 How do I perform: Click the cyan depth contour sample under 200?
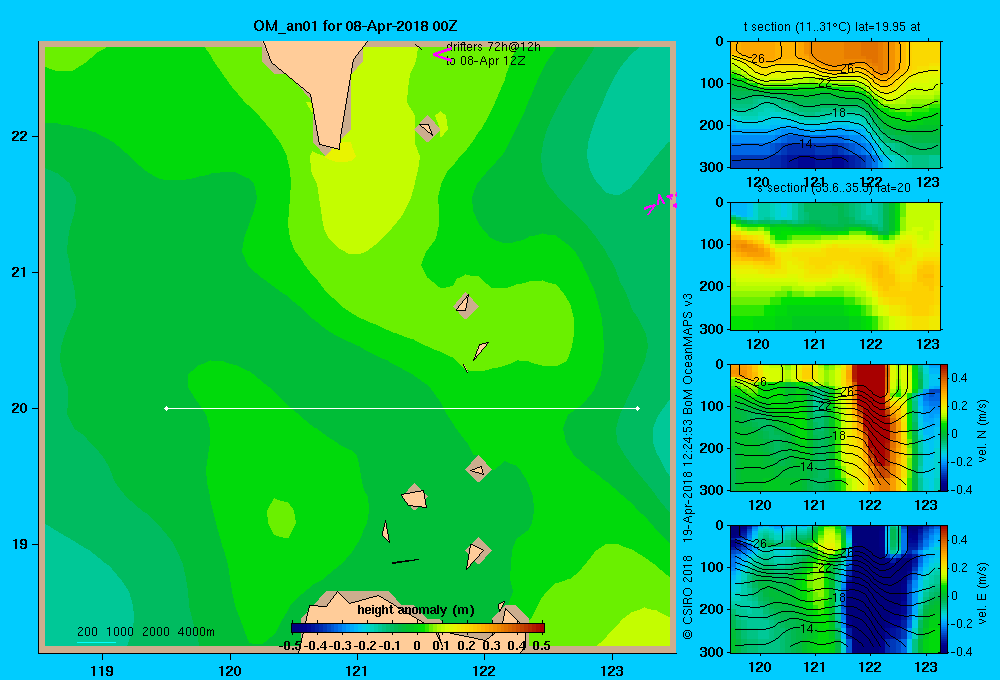(x=96, y=642)
